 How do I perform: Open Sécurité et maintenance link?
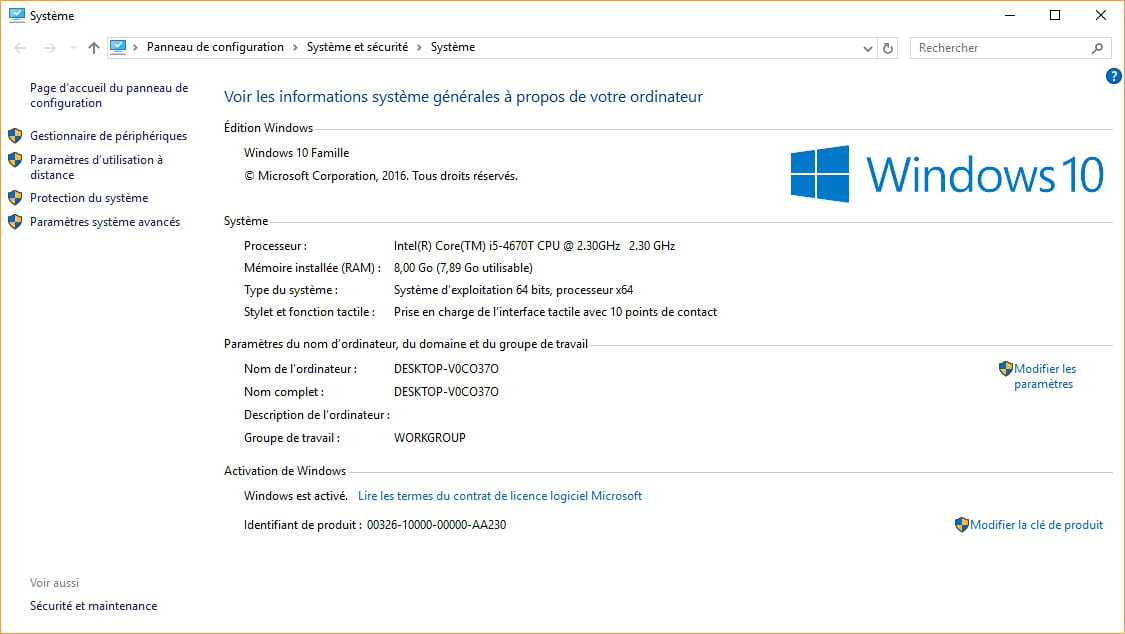point(93,606)
